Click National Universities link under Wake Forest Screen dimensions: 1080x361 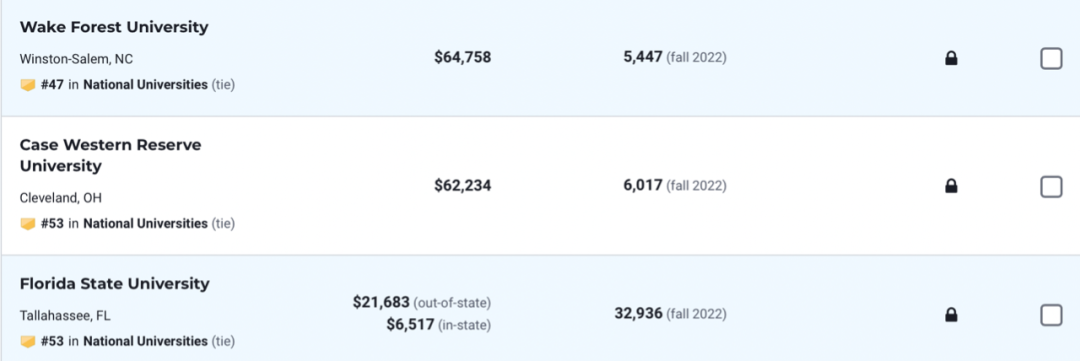(x=145, y=85)
